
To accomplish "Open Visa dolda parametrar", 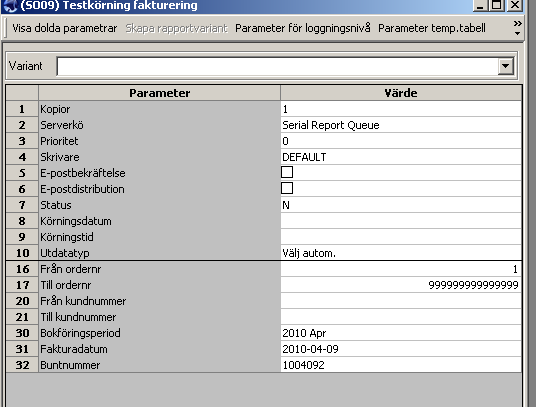I will pyautogui.click(x=65, y=28).
